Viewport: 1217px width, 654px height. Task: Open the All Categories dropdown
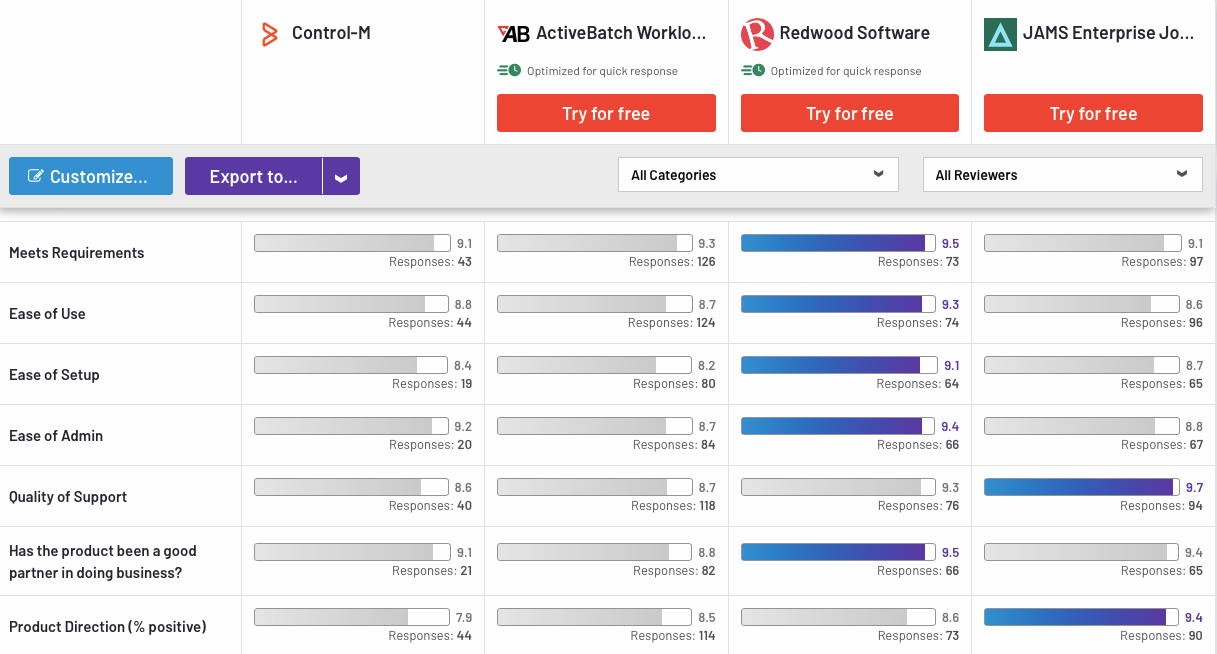pos(757,174)
